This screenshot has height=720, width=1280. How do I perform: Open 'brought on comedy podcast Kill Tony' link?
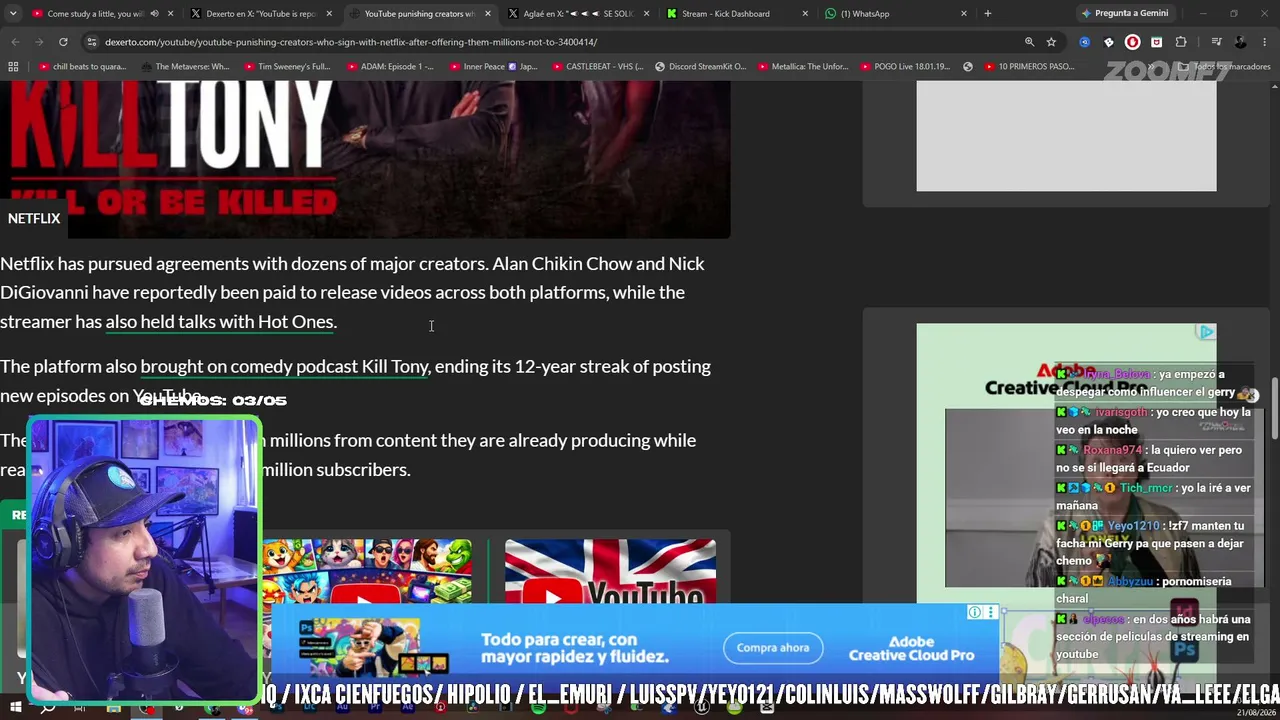pos(285,367)
